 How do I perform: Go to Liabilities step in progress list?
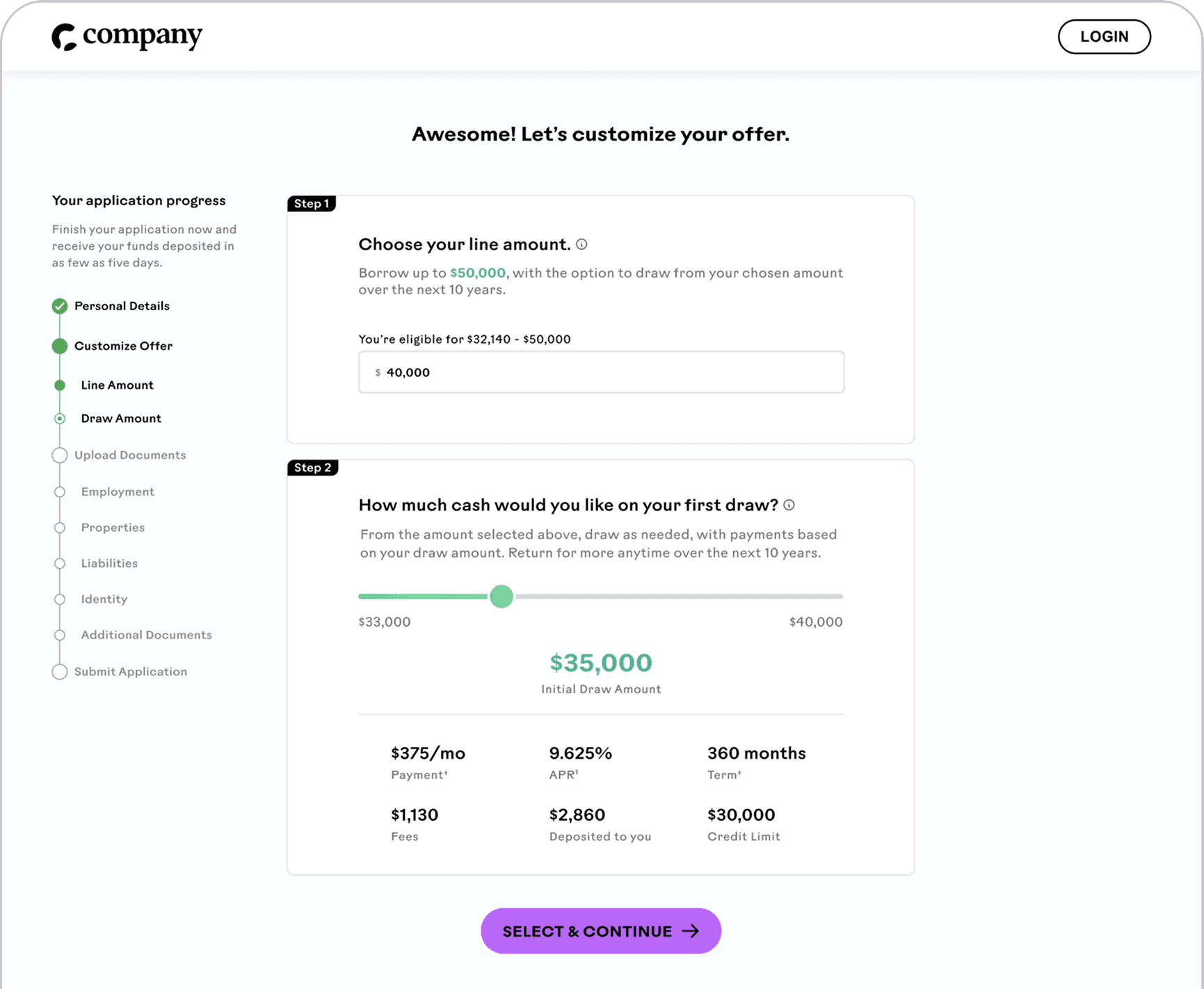(109, 563)
